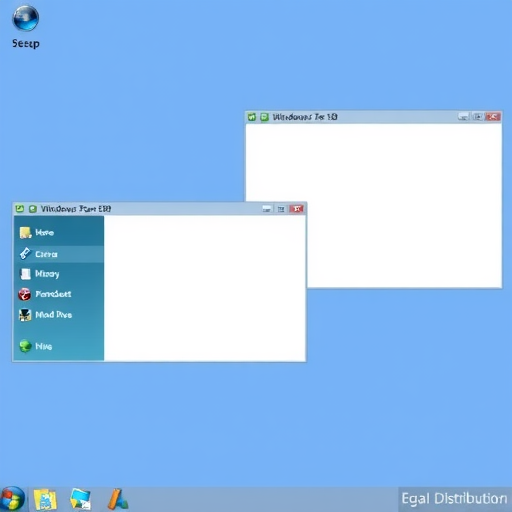The height and width of the screenshot is (512, 512).
Task: Click Egal Distribution text in taskbar
Action: click(454, 499)
